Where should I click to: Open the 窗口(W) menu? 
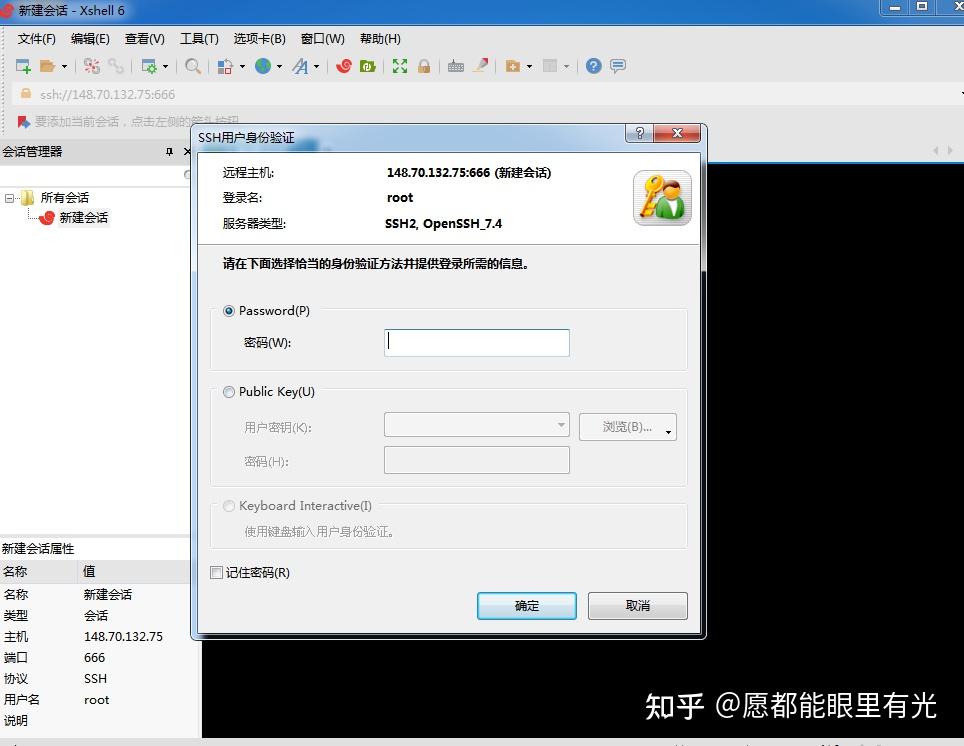tap(323, 39)
